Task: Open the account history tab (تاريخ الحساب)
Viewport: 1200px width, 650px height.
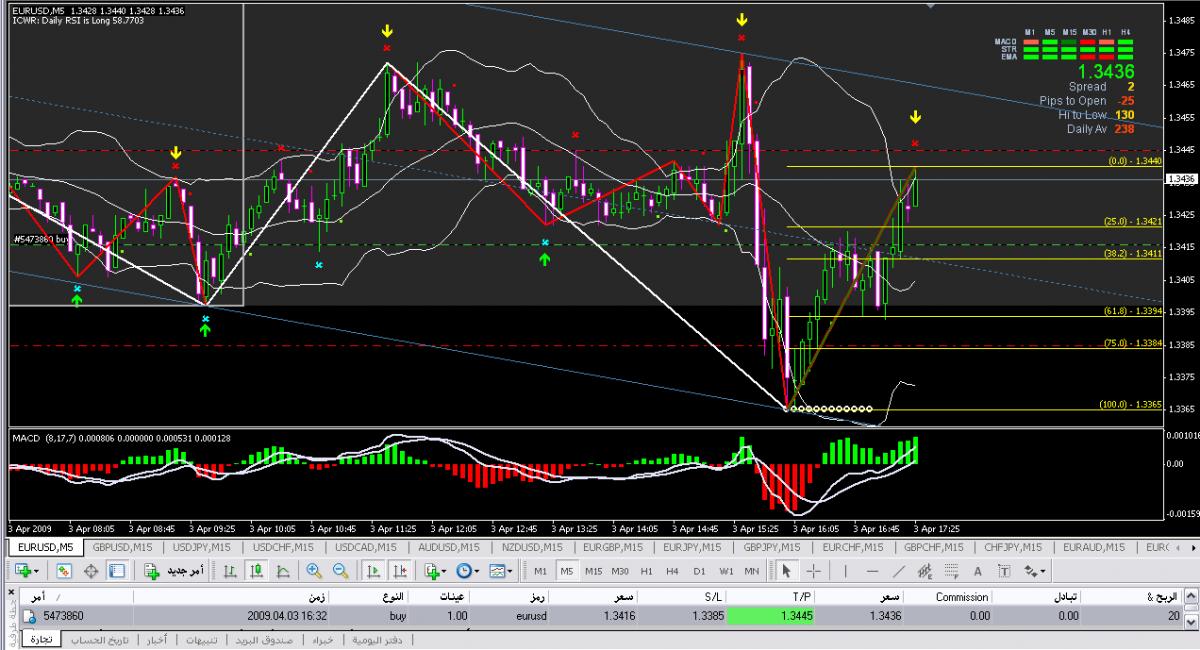Action: (x=98, y=639)
